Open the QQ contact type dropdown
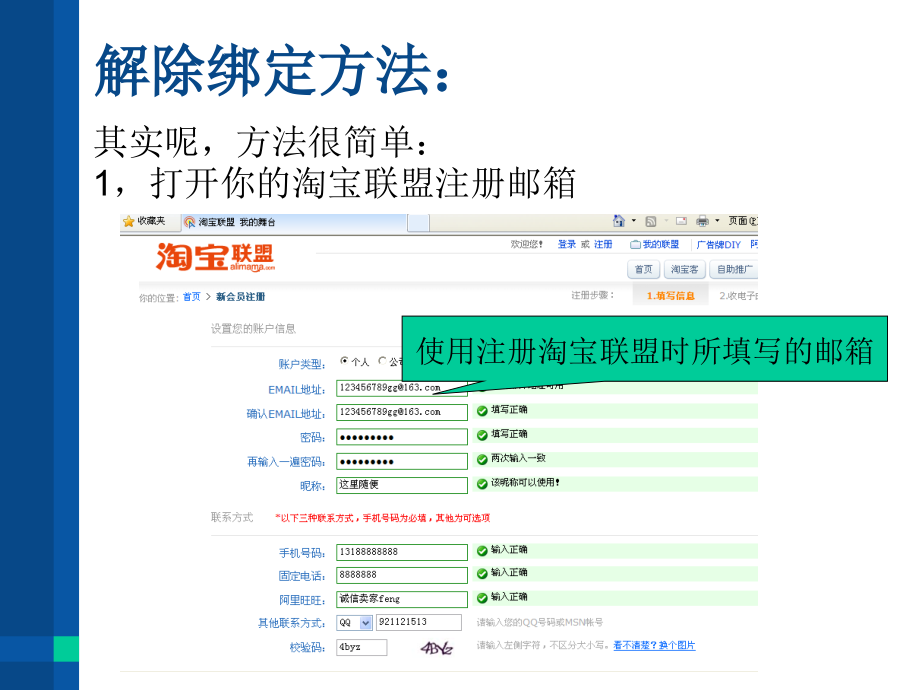Image resolution: width=920 pixels, height=690 pixels. (354, 623)
